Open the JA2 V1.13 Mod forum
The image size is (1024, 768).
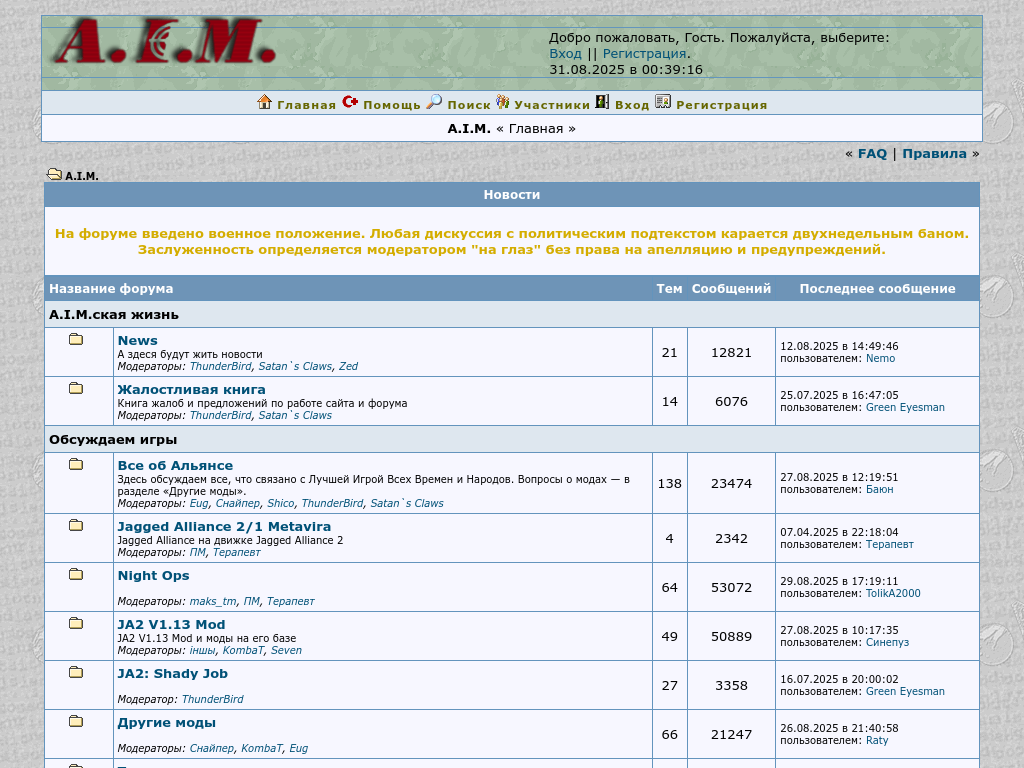[171, 625]
